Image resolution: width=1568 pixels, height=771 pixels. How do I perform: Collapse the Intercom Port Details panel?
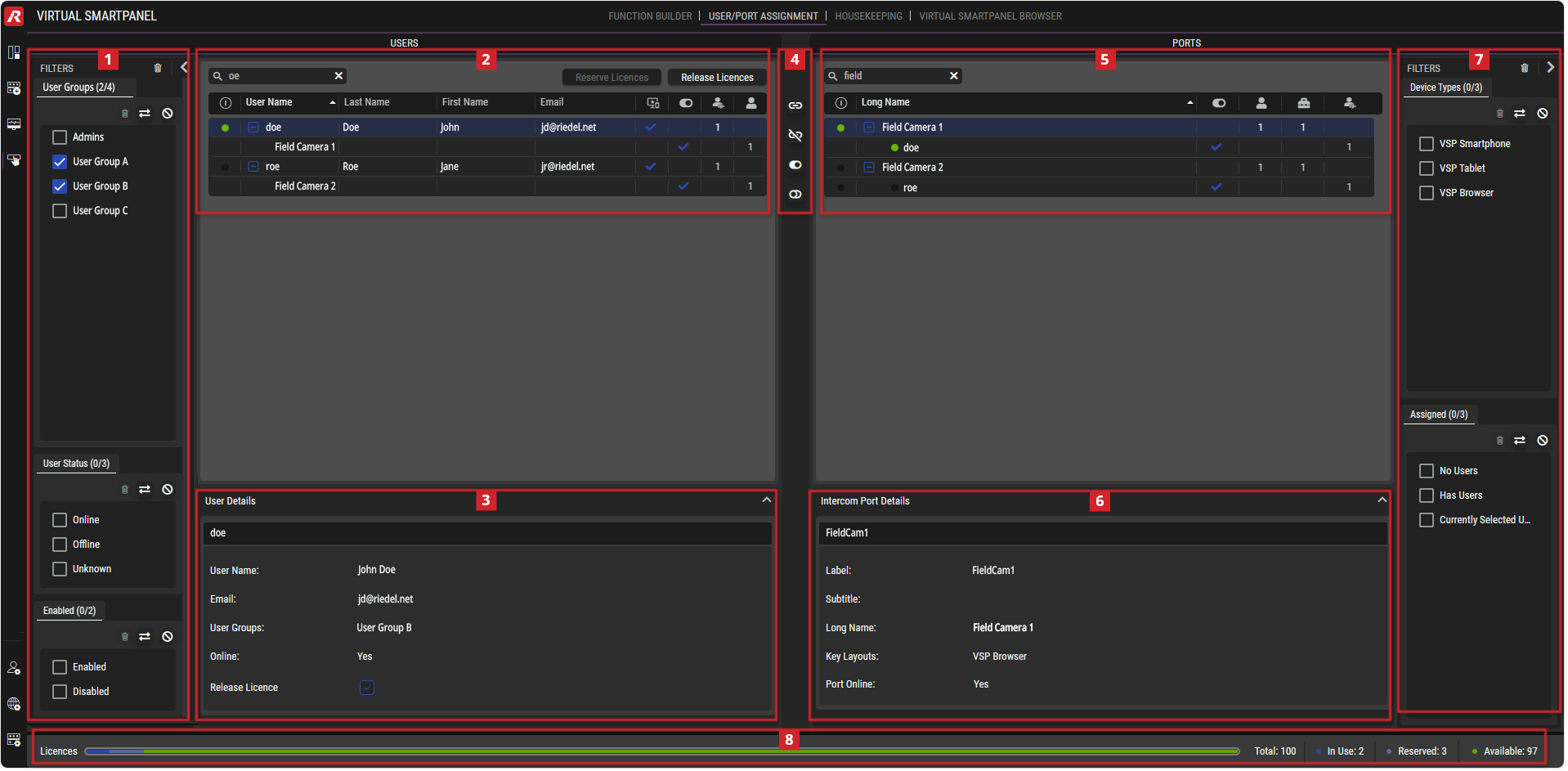click(1382, 500)
